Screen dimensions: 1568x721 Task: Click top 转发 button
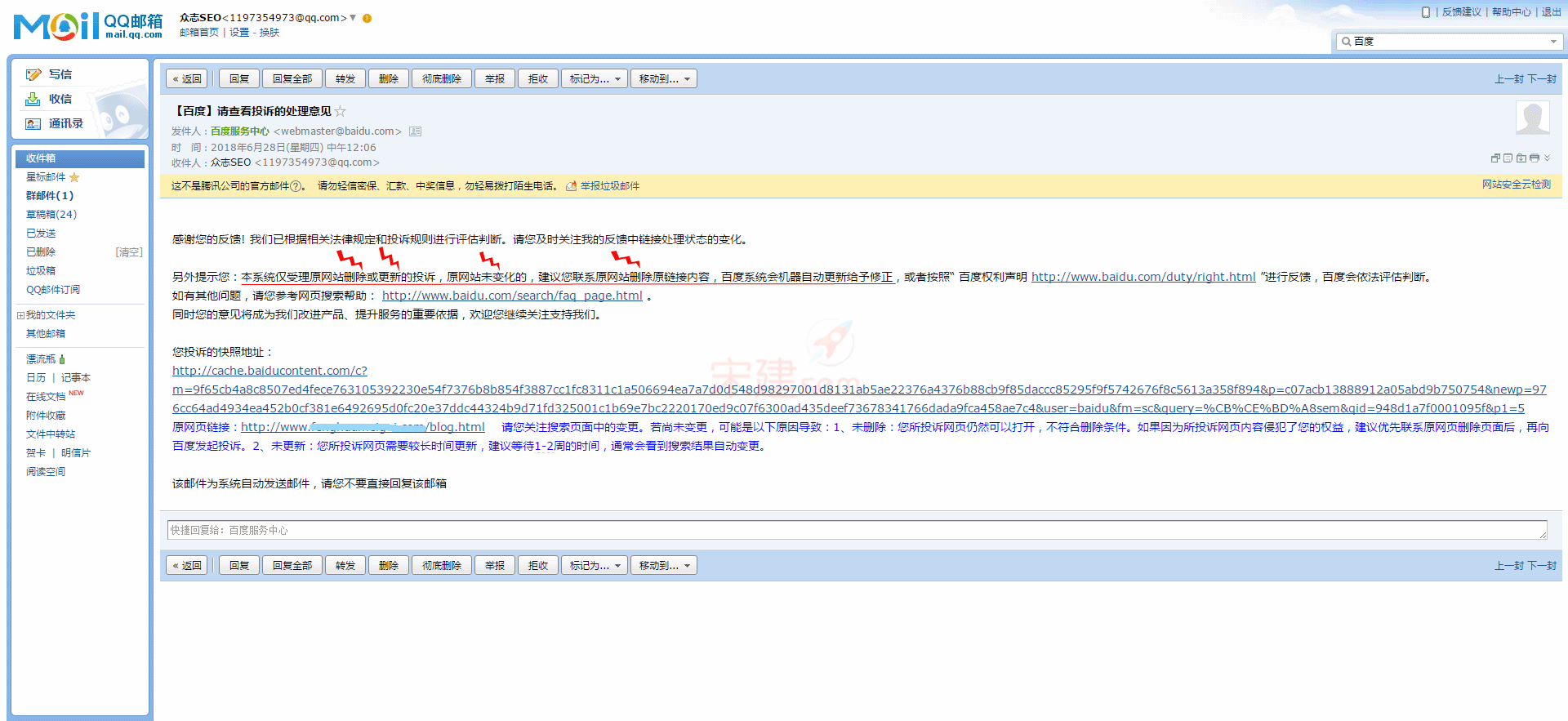345,79
